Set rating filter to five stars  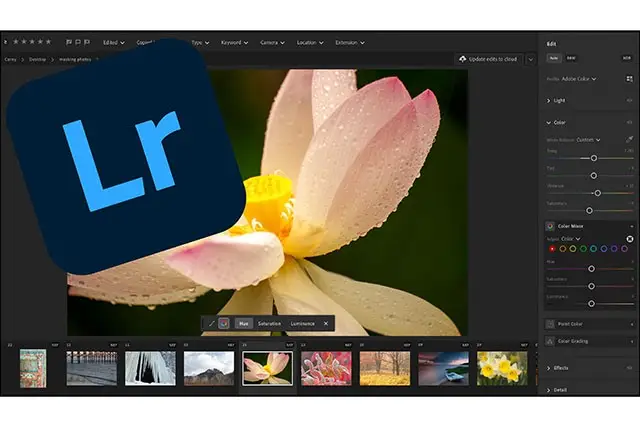coord(49,42)
